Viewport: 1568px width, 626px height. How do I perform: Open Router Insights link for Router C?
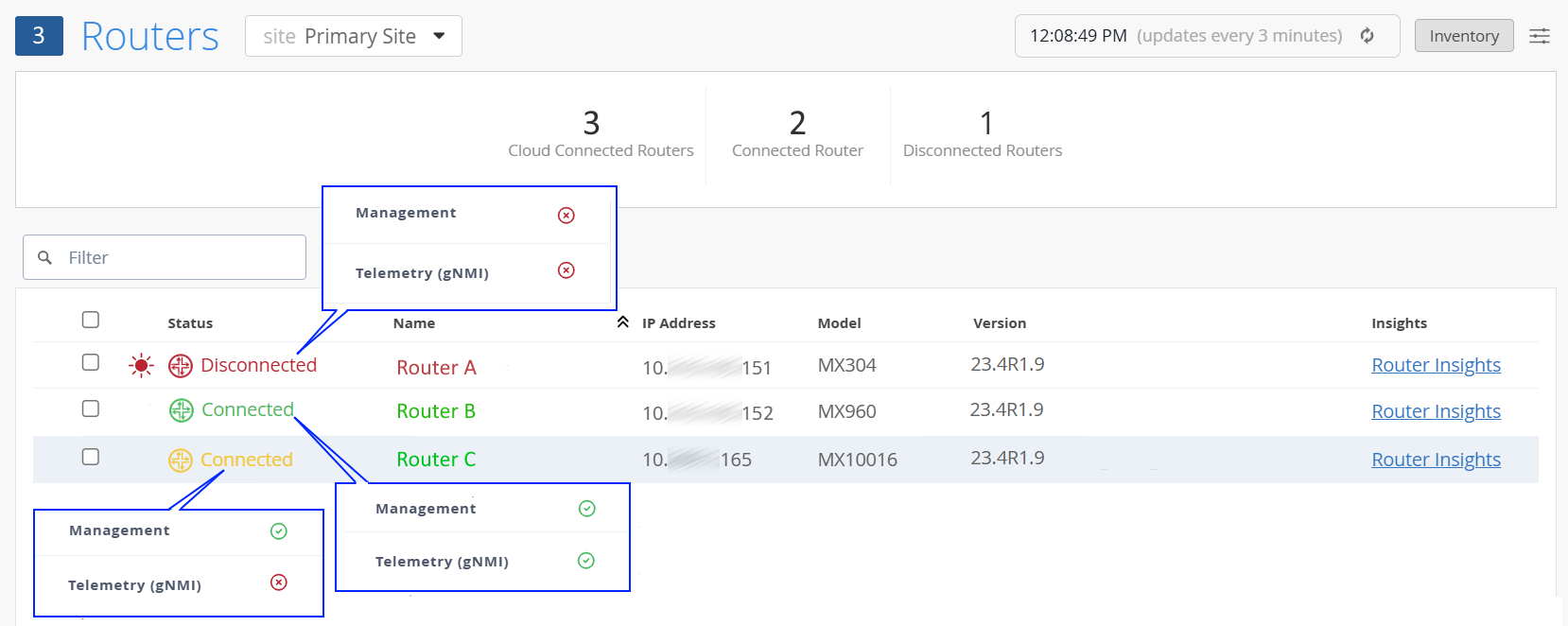(x=1436, y=460)
